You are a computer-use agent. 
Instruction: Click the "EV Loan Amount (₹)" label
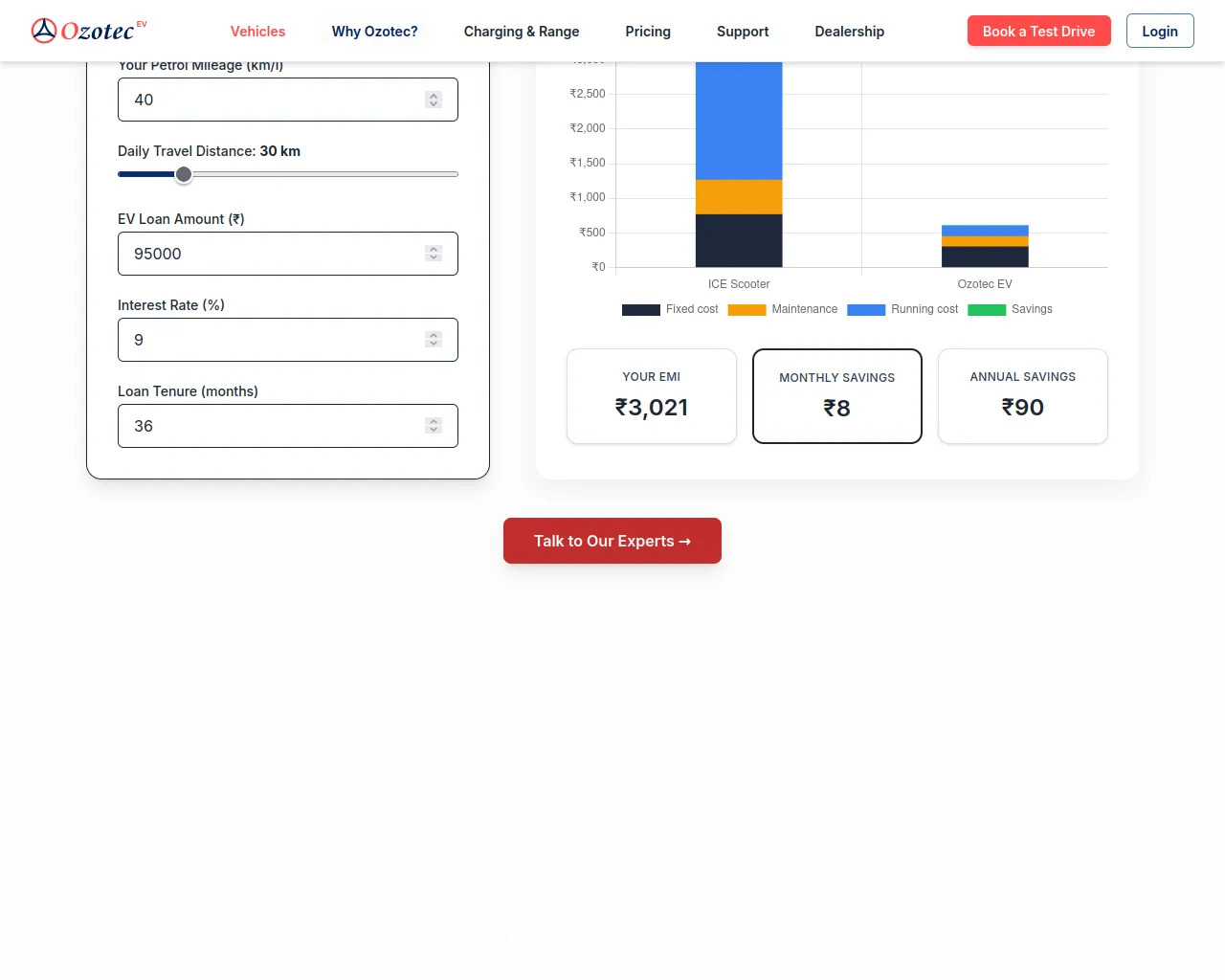(181, 219)
